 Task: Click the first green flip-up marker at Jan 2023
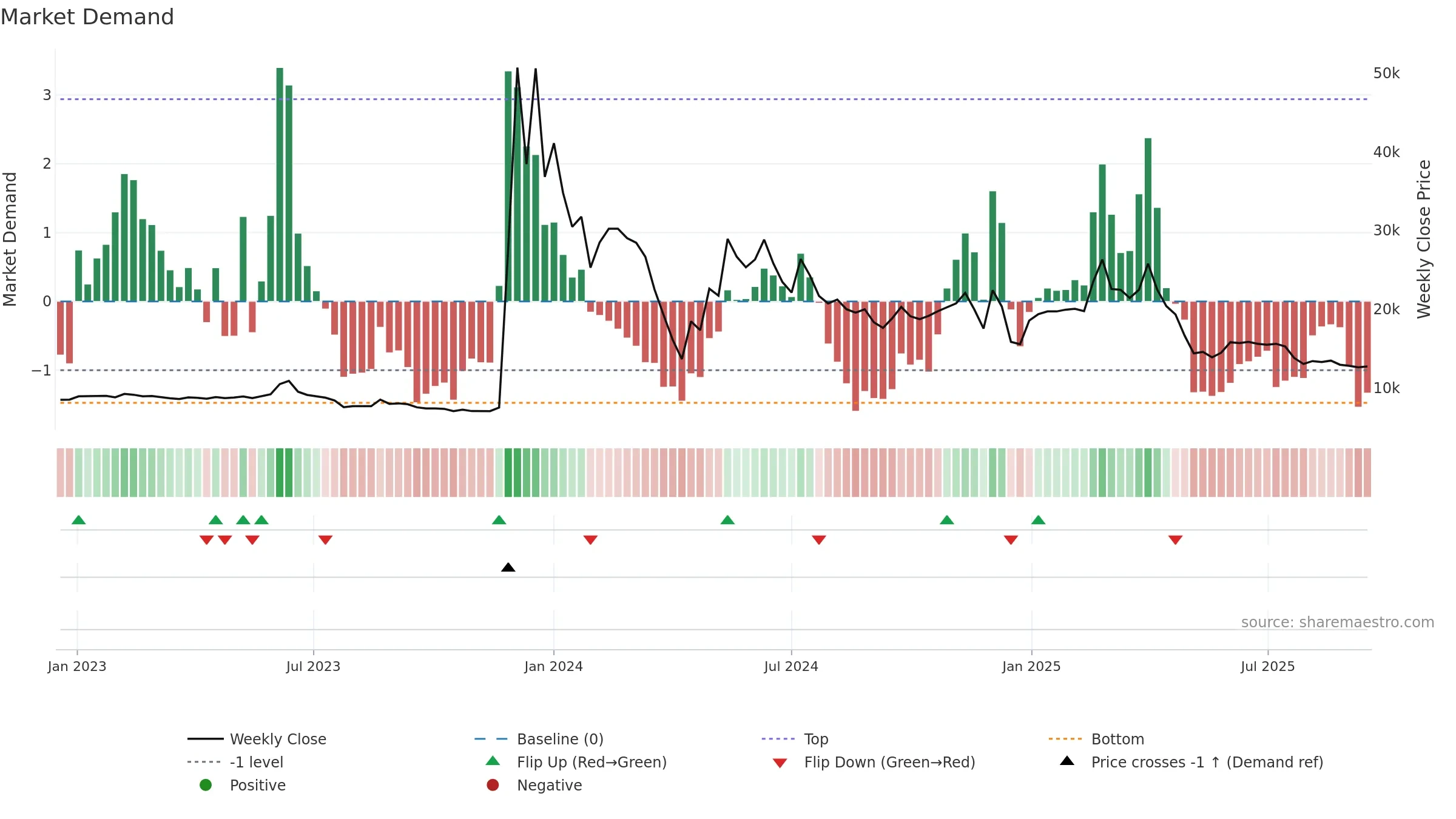(79, 520)
